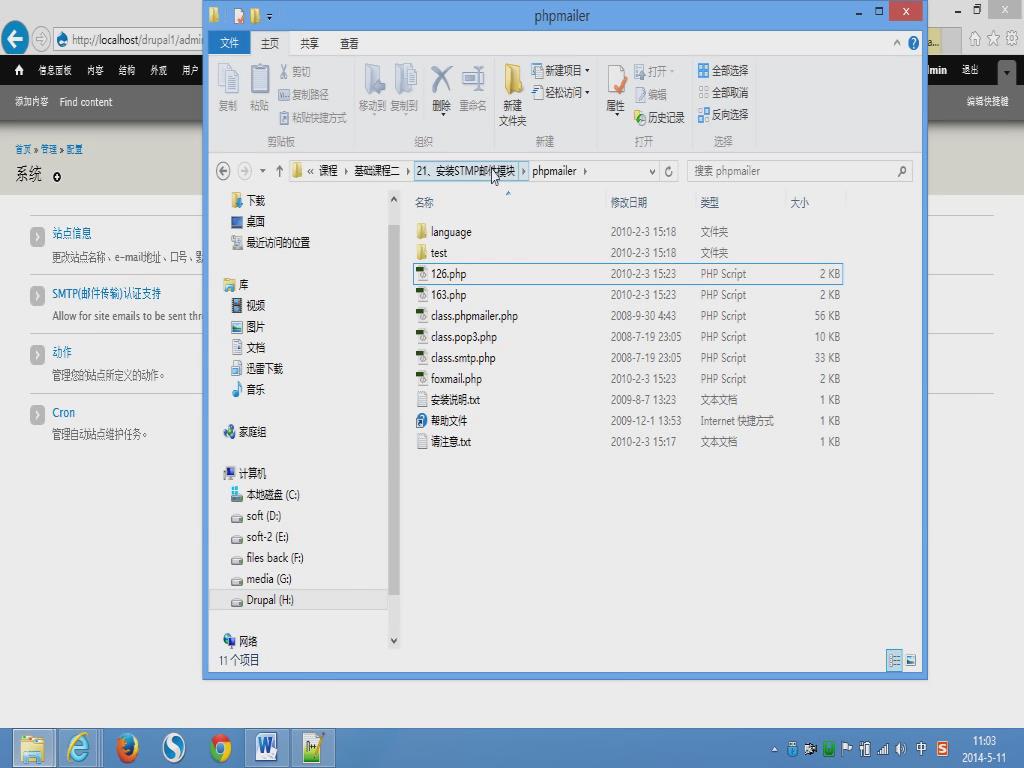Click the up-one-level arrow in Explorer
Viewport: 1024px width, 768px height.
click(280, 171)
